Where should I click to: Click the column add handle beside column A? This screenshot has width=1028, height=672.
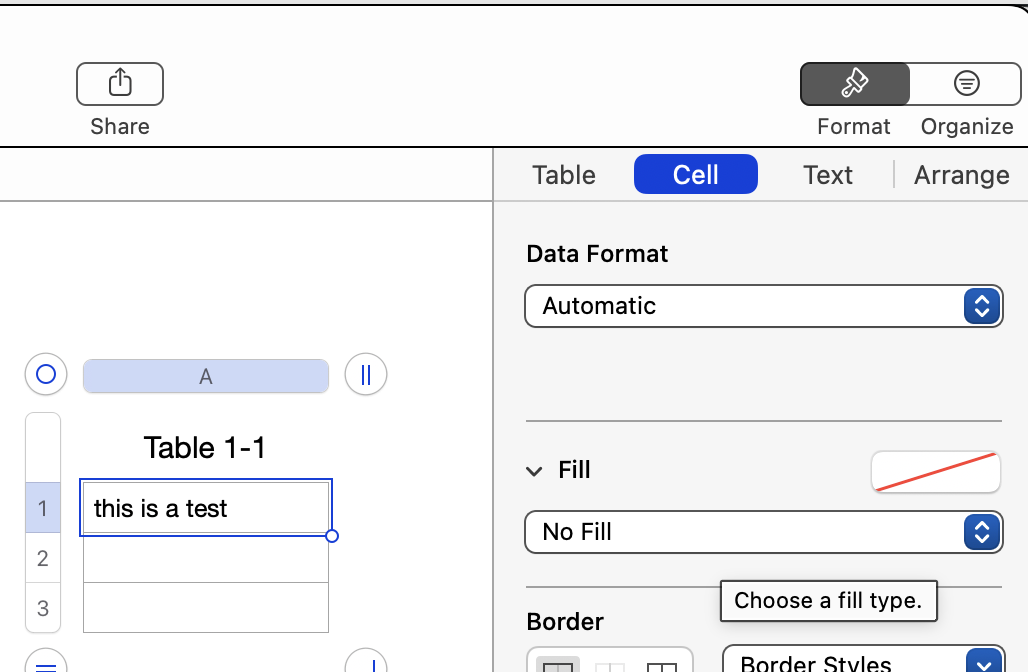click(x=366, y=375)
